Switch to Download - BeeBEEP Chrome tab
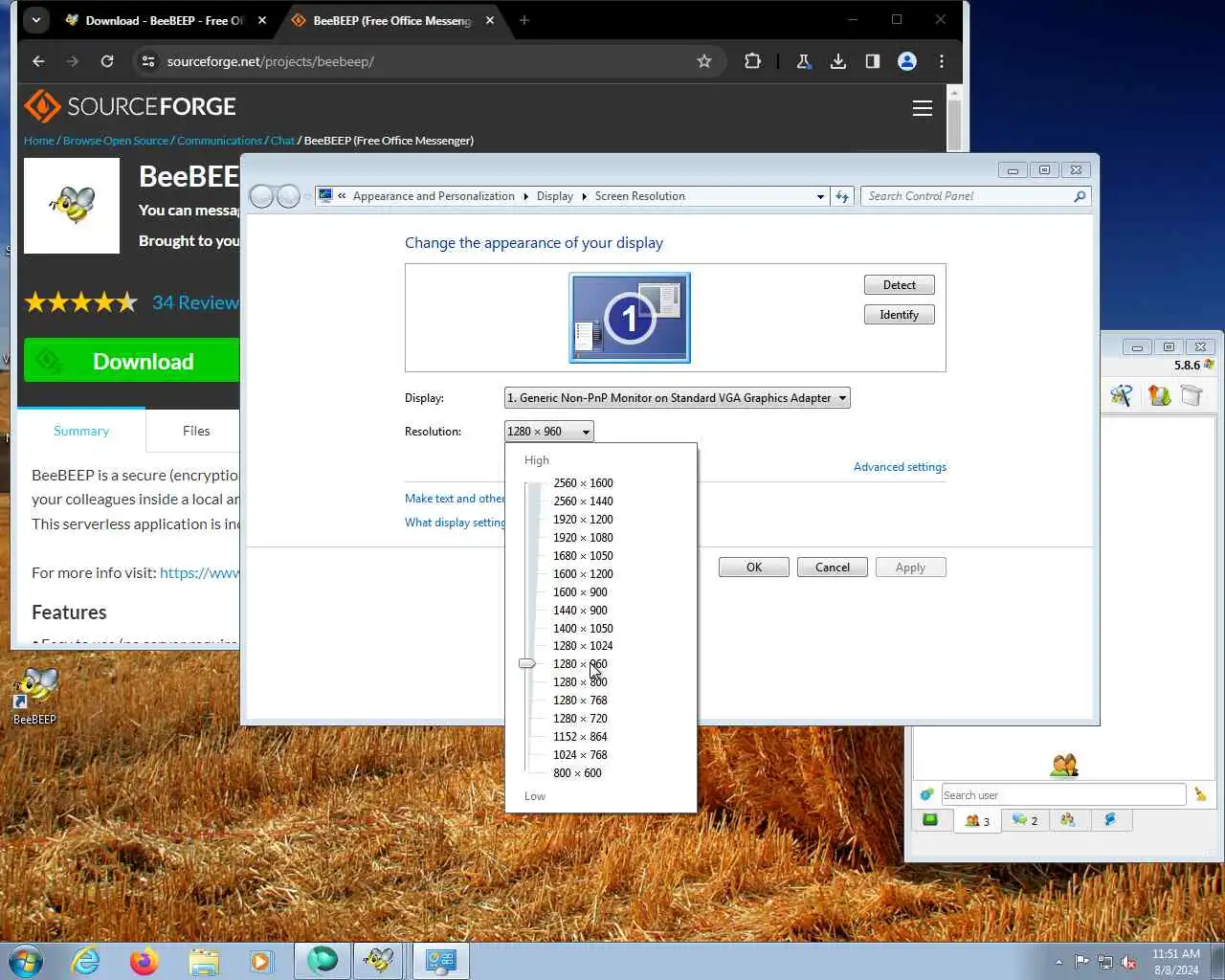Image resolution: width=1225 pixels, height=980 pixels. [x=163, y=20]
